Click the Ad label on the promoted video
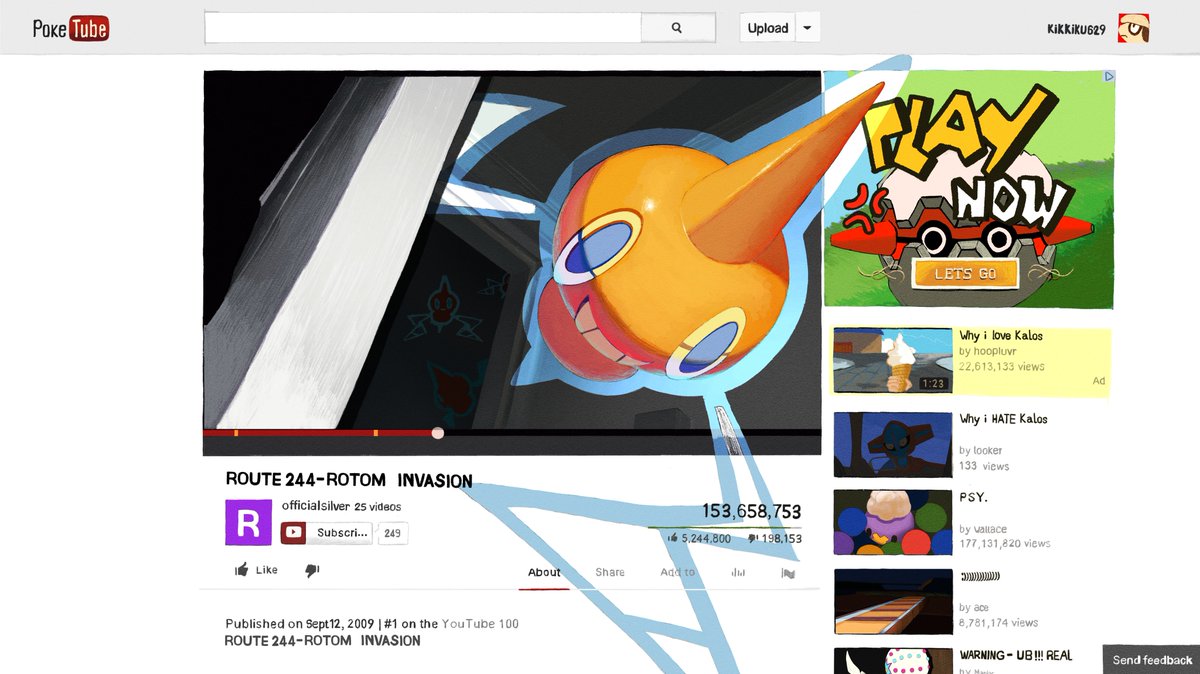The image size is (1200, 674). point(1099,381)
